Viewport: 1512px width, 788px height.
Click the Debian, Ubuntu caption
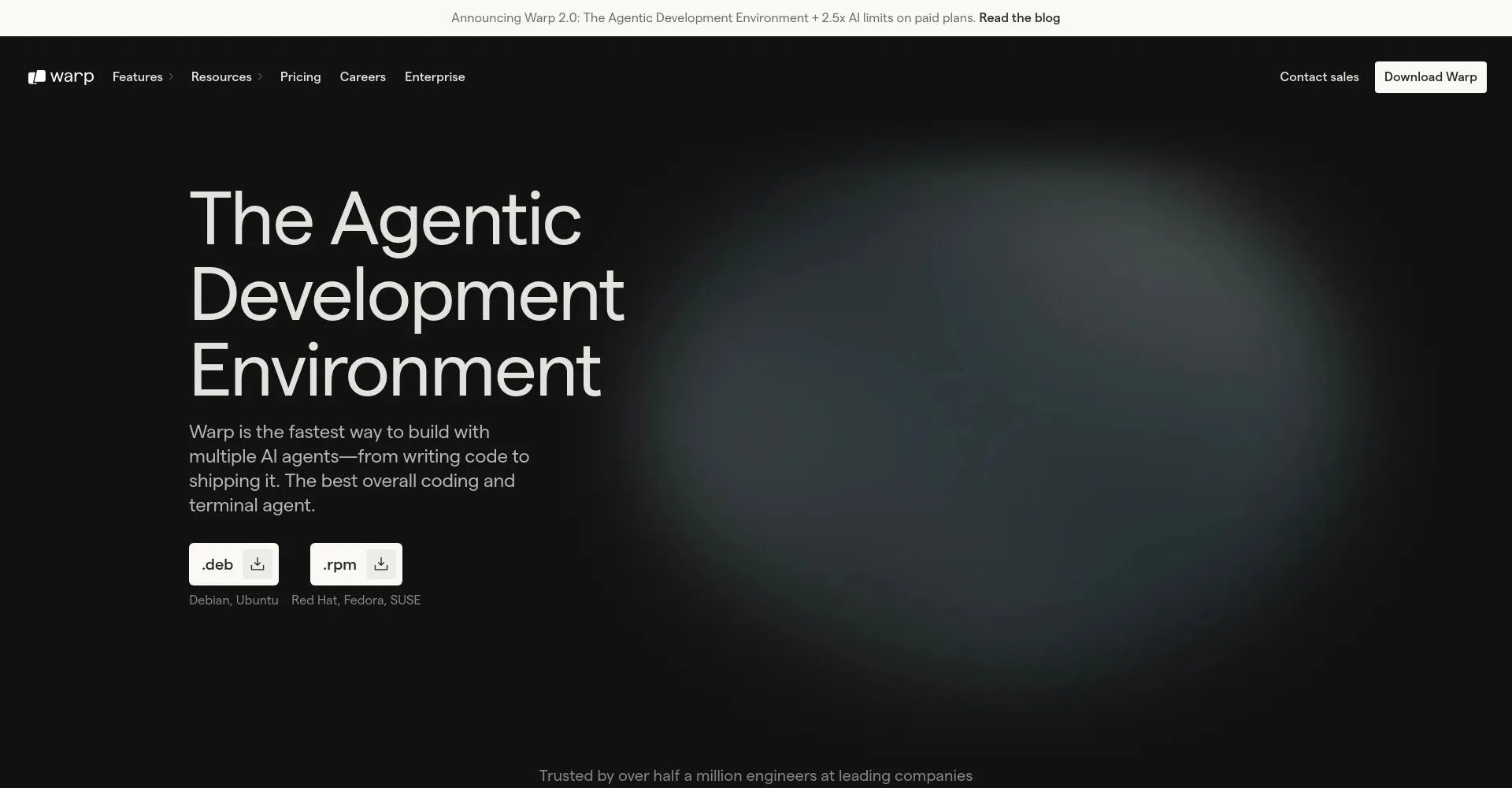coord(234,600)
